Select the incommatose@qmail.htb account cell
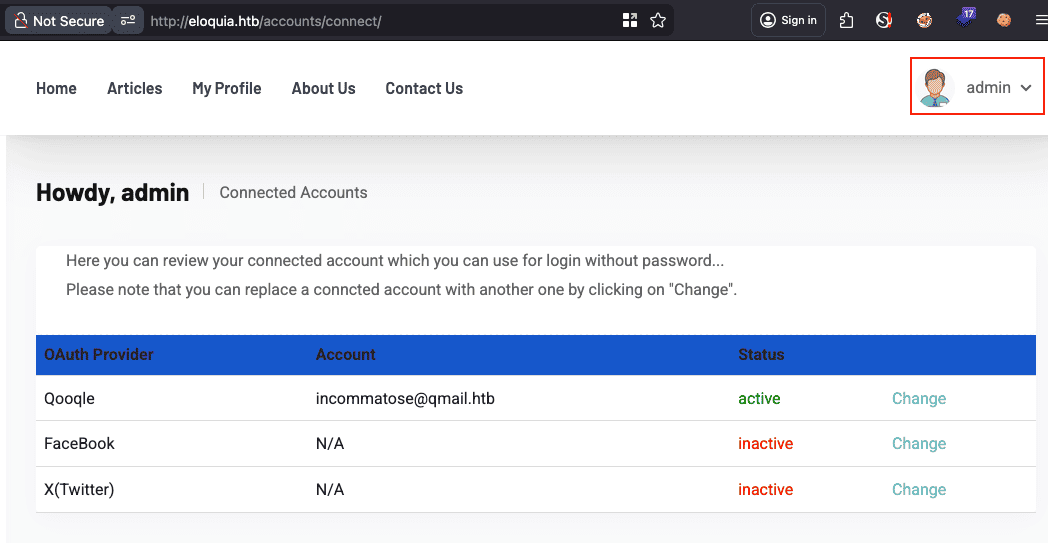1048x543 pixels. [x=405, y=399]
